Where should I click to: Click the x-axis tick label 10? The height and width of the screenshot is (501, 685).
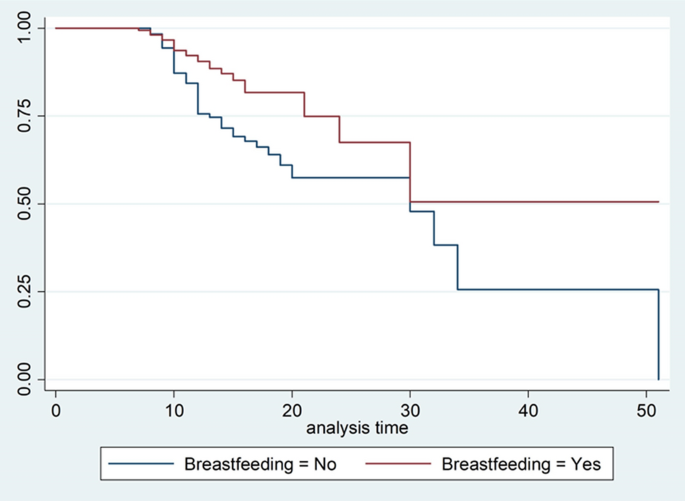174,409
